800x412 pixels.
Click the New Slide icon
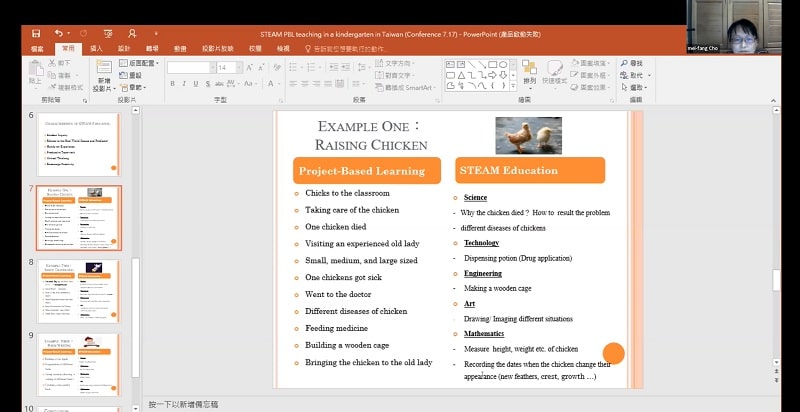[104, 68]
